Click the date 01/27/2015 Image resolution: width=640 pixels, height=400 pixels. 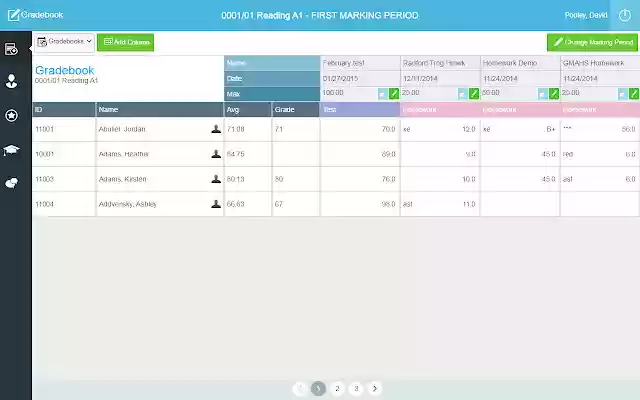[x=340, y=78]
